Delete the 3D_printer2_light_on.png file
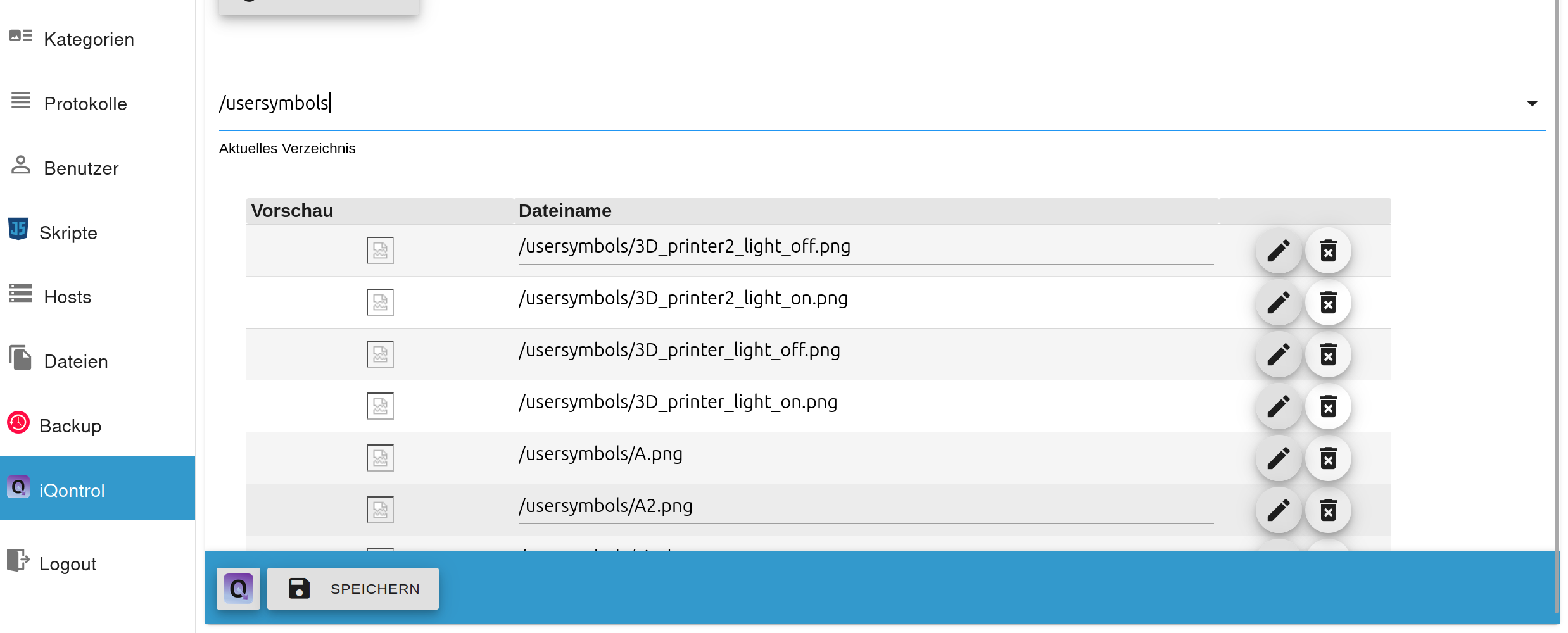The width and height of the screenshot is (1568, 633). click(x=1328, y=303)
